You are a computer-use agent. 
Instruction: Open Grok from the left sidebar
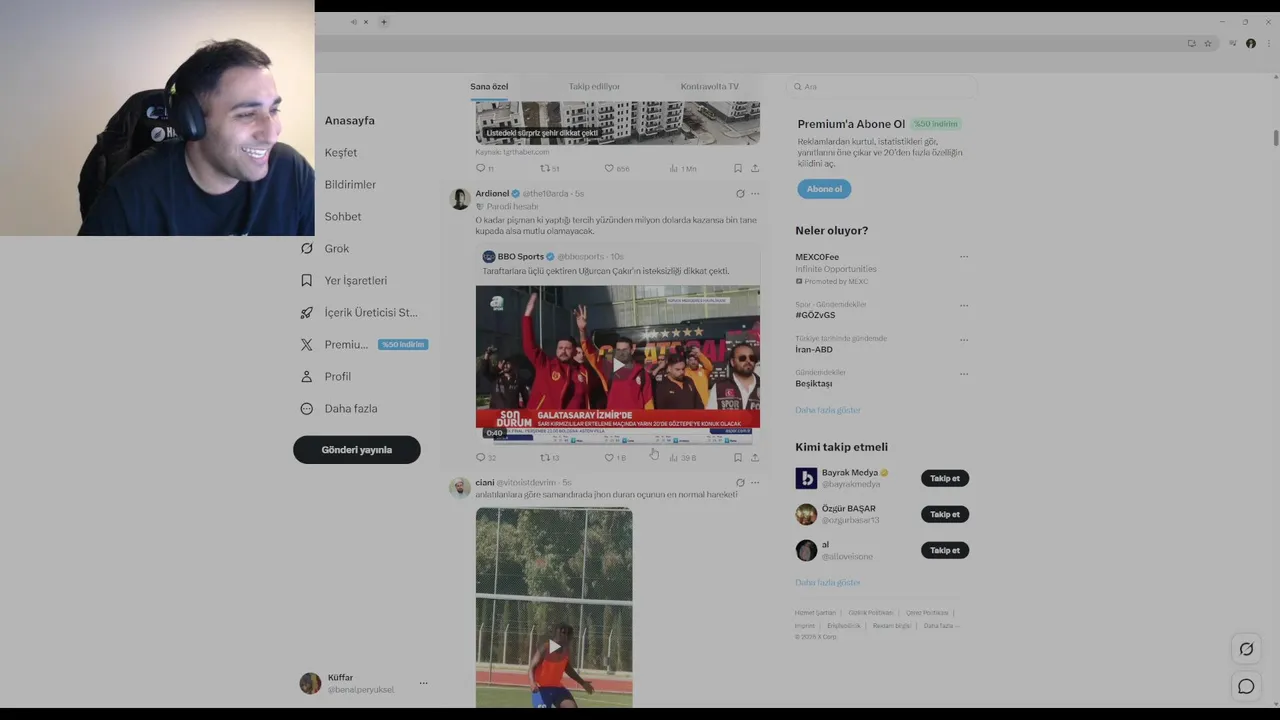(325, 248)
